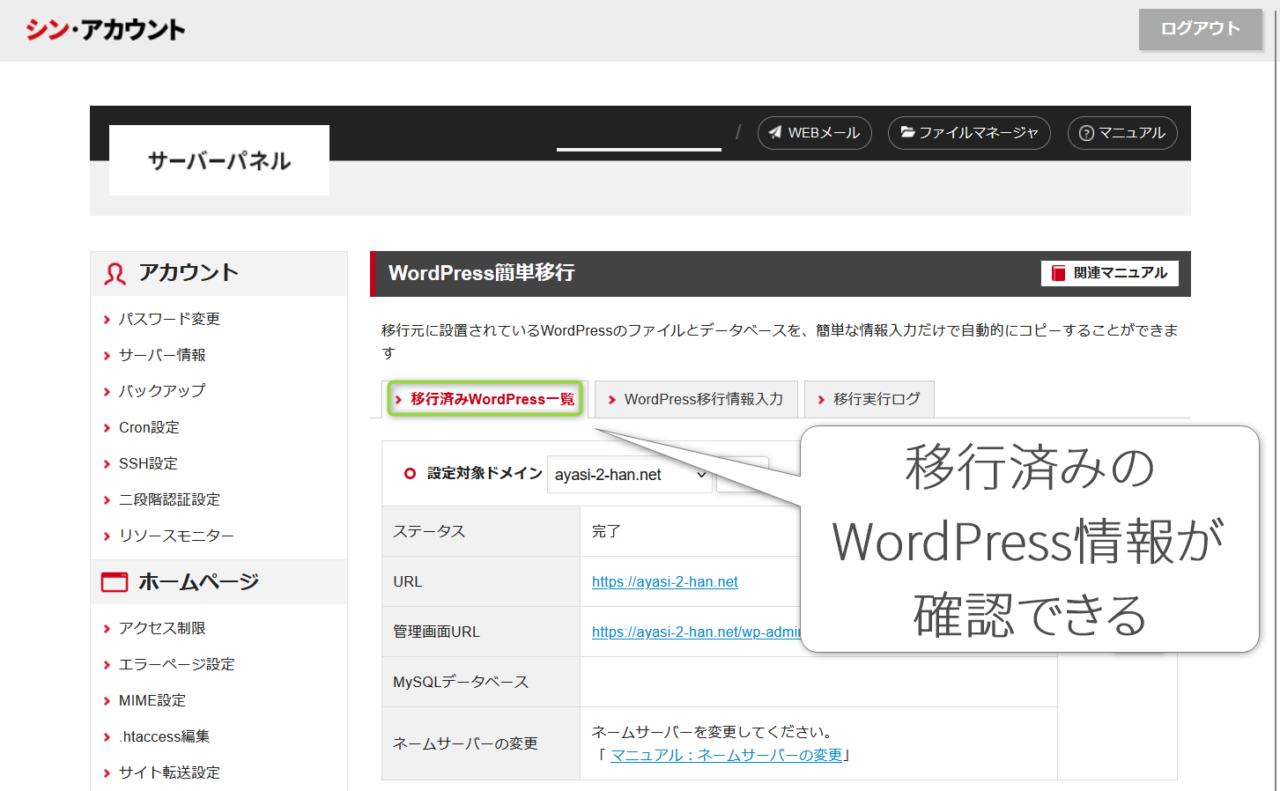Click the URL row label
Viewport: 1280px width, 791px height.
coord(408,582)
